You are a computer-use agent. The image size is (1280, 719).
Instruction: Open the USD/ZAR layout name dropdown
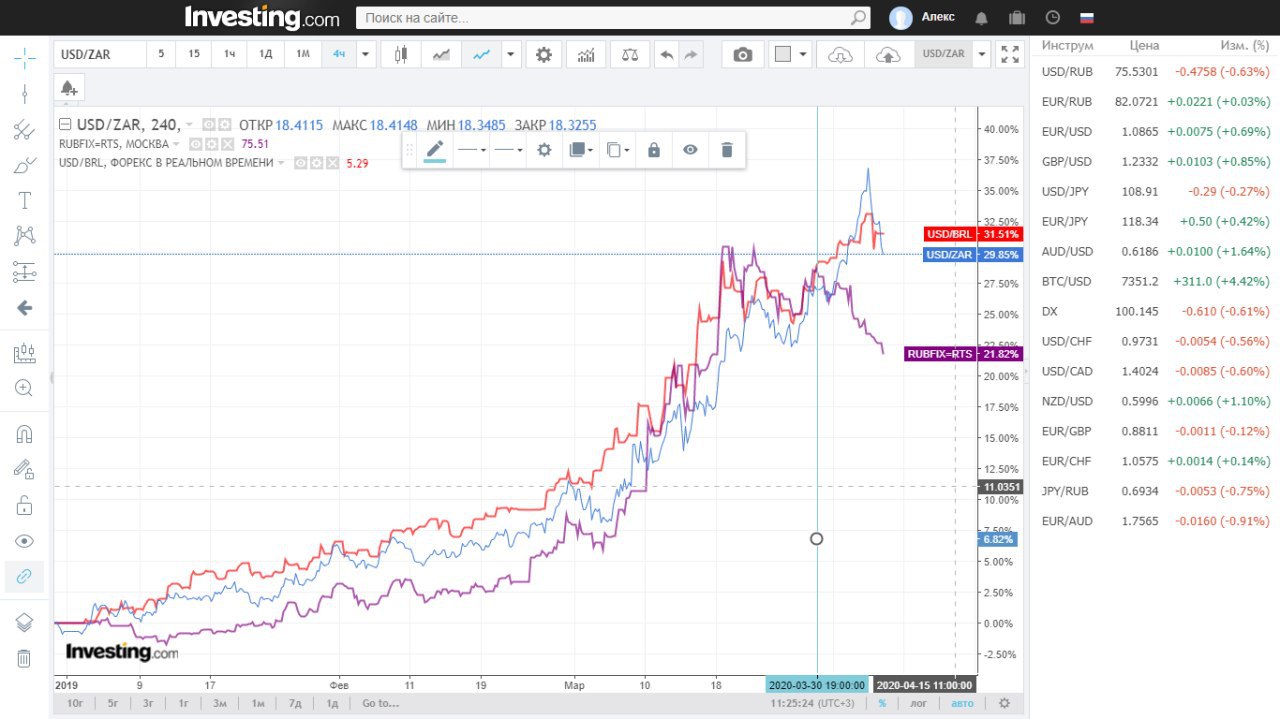(x=982, y=55)
